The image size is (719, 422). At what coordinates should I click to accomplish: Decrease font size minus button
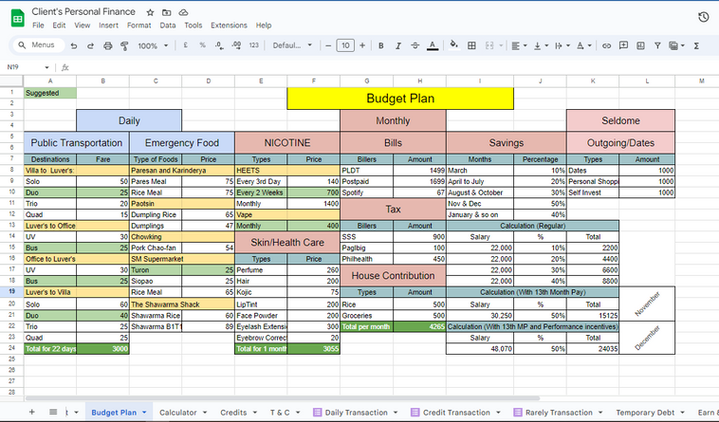(x=328, y=45)
